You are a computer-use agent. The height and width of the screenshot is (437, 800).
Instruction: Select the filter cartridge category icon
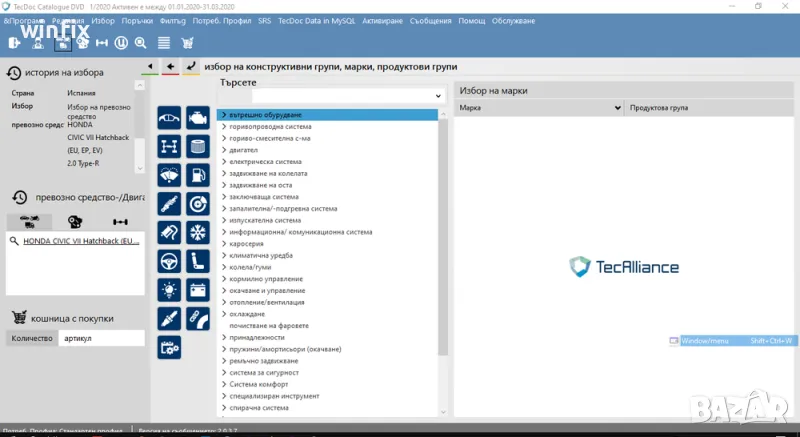coord(198,146)
